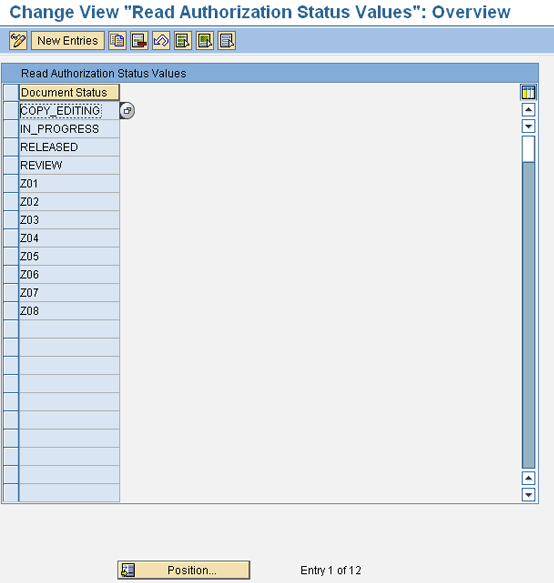The height and width of the screenshot is (583, 554).
Task: Select row marker for RELEASED entry
Action: [11, 147]
